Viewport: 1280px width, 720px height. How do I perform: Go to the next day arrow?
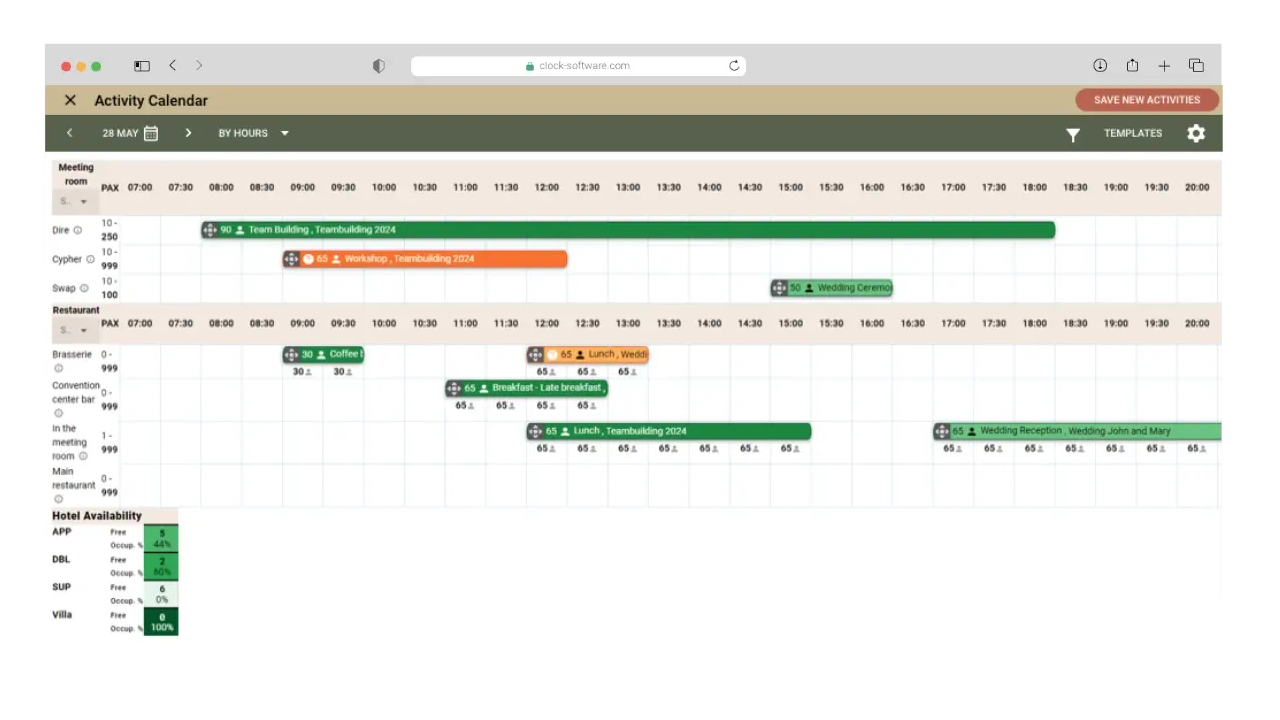point(188,133)
